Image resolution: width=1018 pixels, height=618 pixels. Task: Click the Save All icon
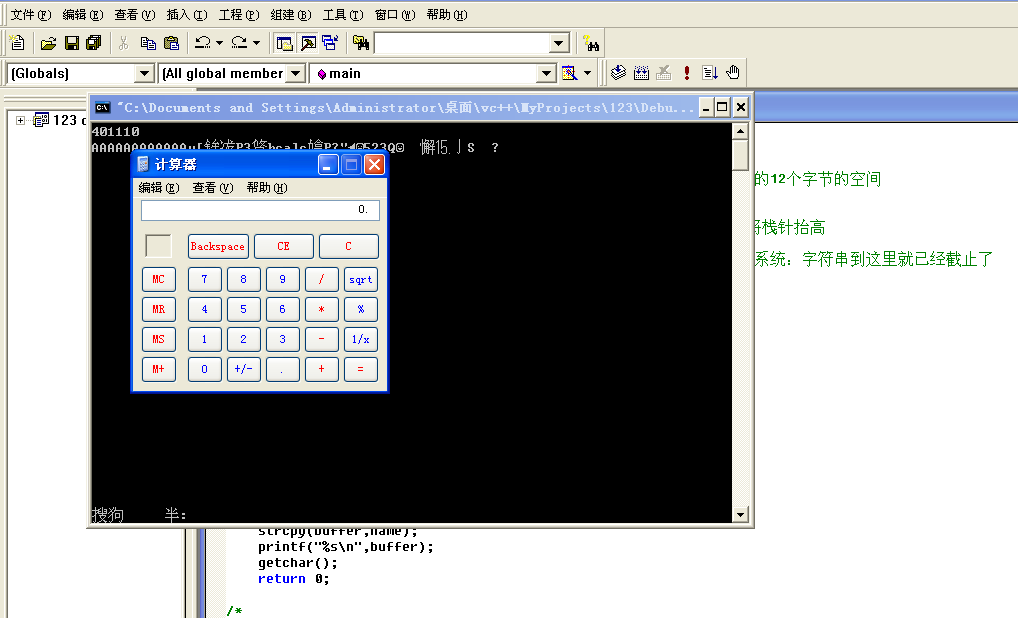[93, 43]
